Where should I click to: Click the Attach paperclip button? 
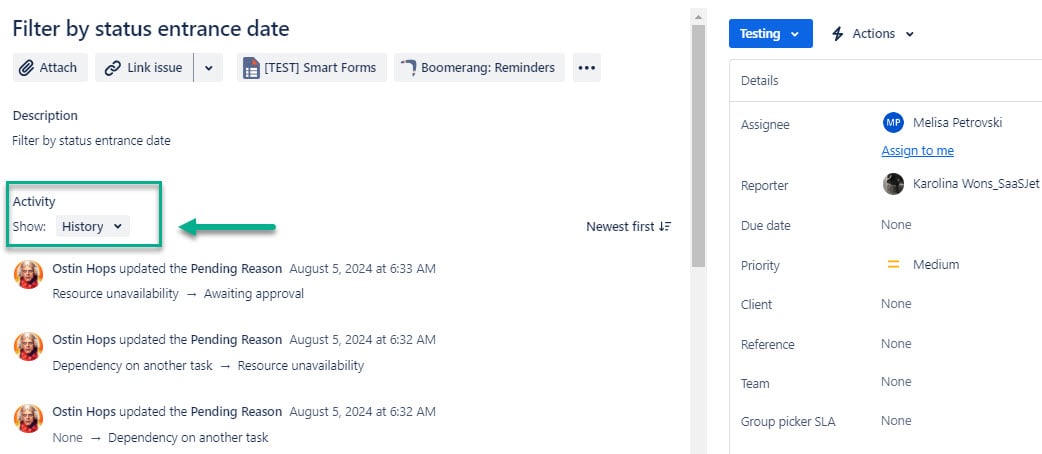[50, 68]
